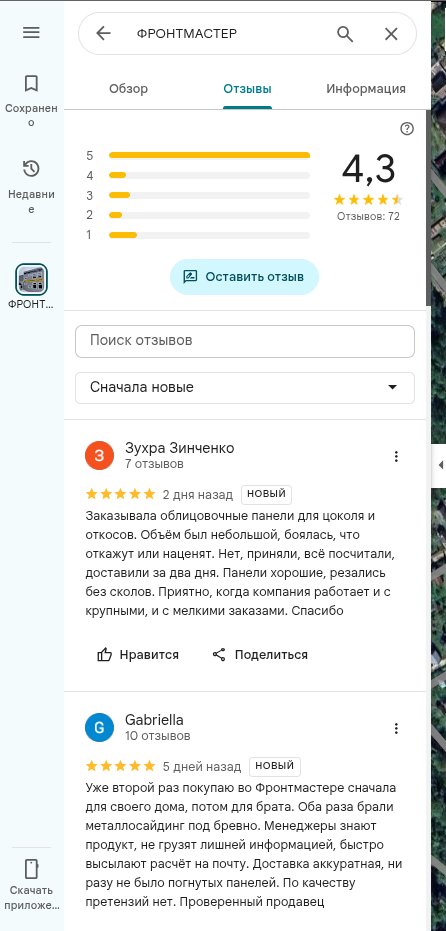The width and height of the screenshot is (446, 931).
Task: Click the "Отзывов: 72" count text
Action: pos(368,216)
